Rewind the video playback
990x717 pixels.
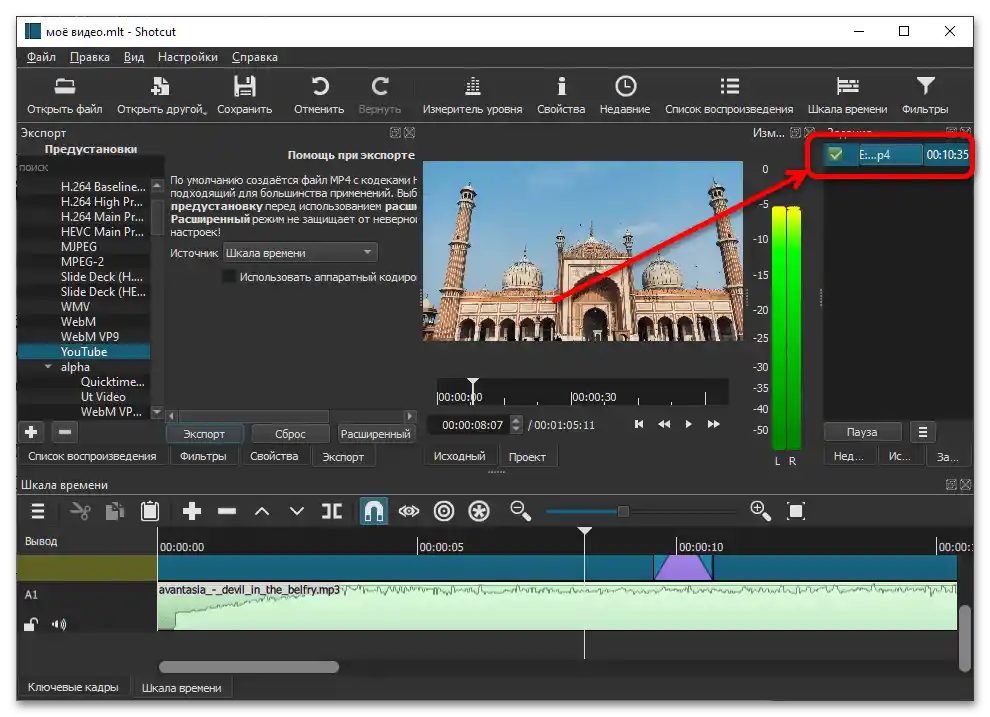click(664, 424)
